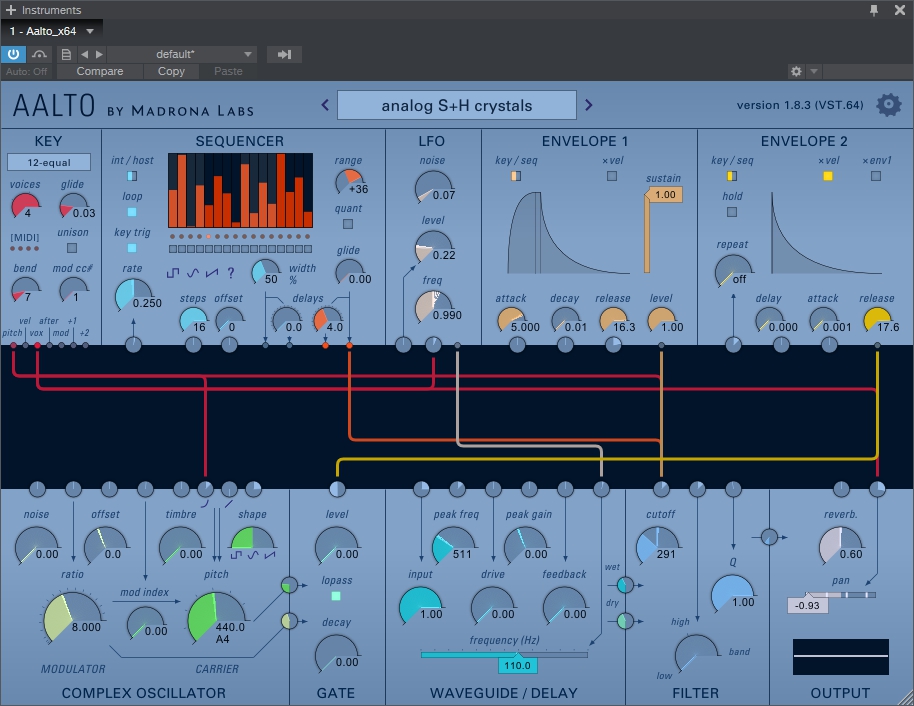The image size is (914, 706).
Task: Click the waveguide wet mix dial
Action: pyautogui.click(x=625, y=584)
